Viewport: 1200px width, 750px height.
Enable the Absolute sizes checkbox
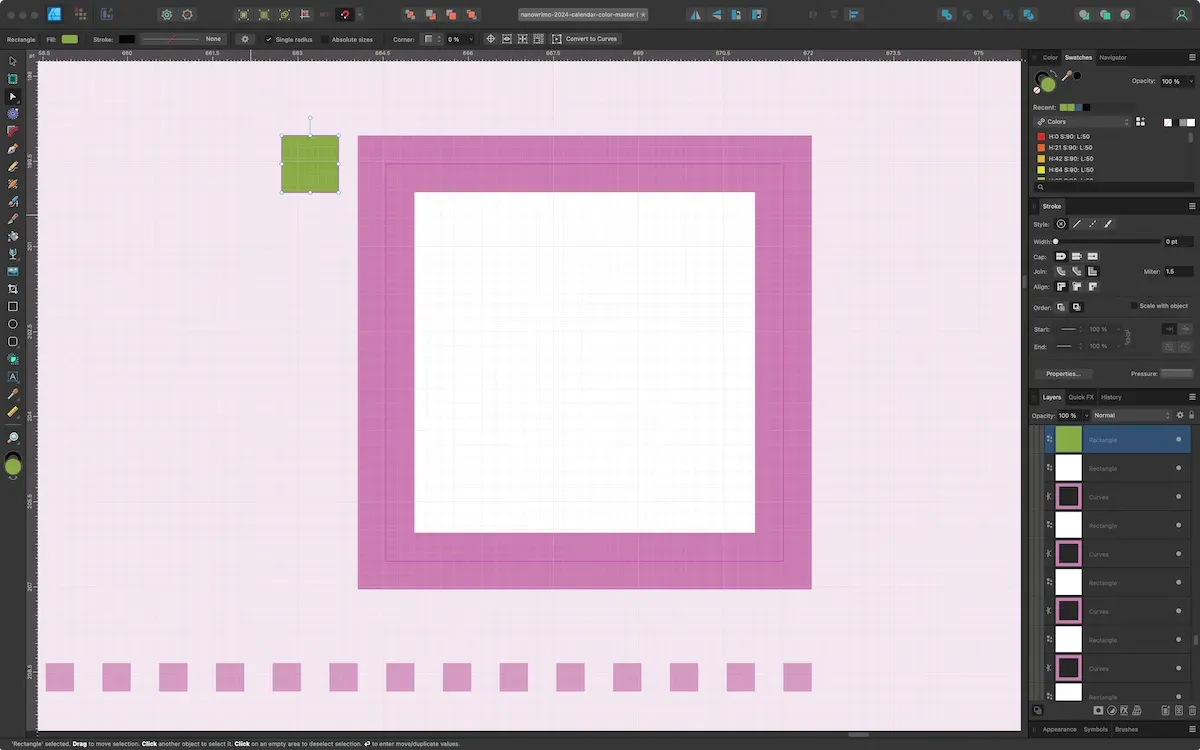click(326, 39)
